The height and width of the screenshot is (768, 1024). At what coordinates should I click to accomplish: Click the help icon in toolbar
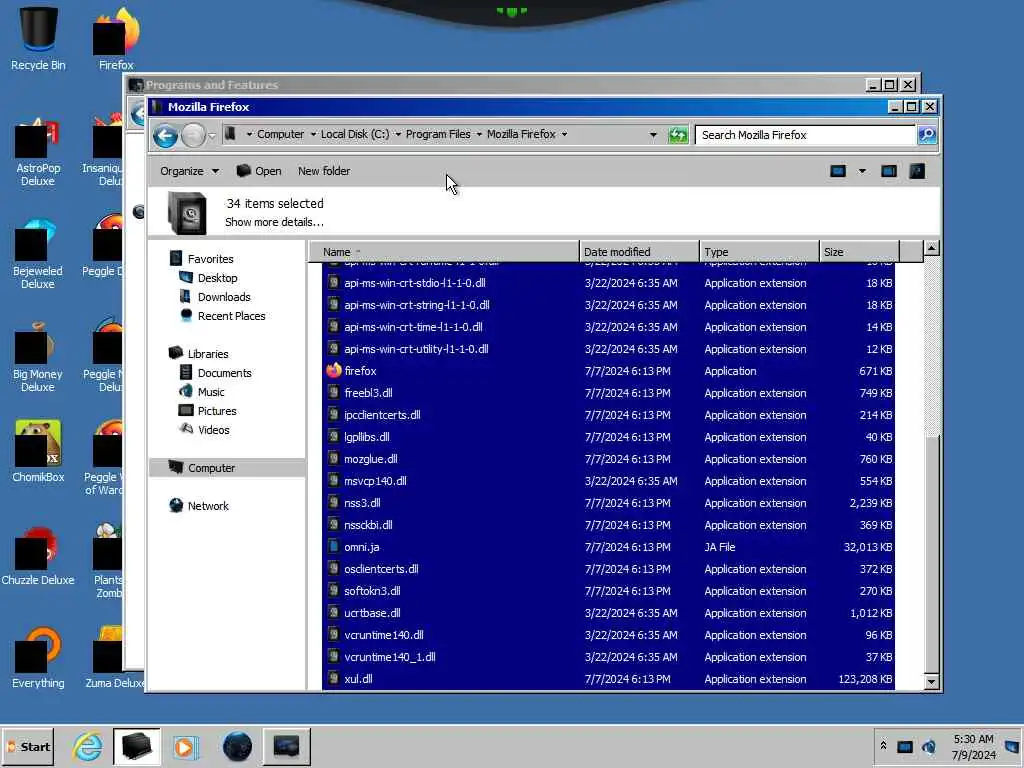point(917,171)
